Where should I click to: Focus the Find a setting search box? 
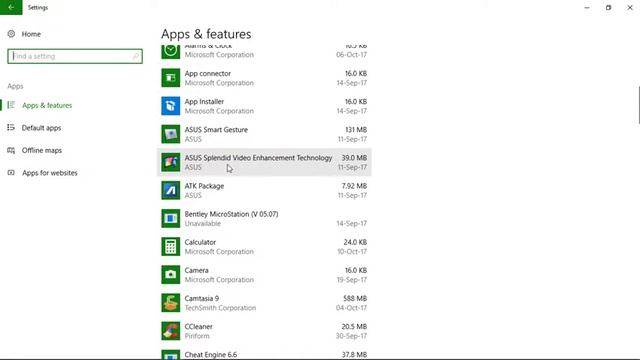coord(75,56)
